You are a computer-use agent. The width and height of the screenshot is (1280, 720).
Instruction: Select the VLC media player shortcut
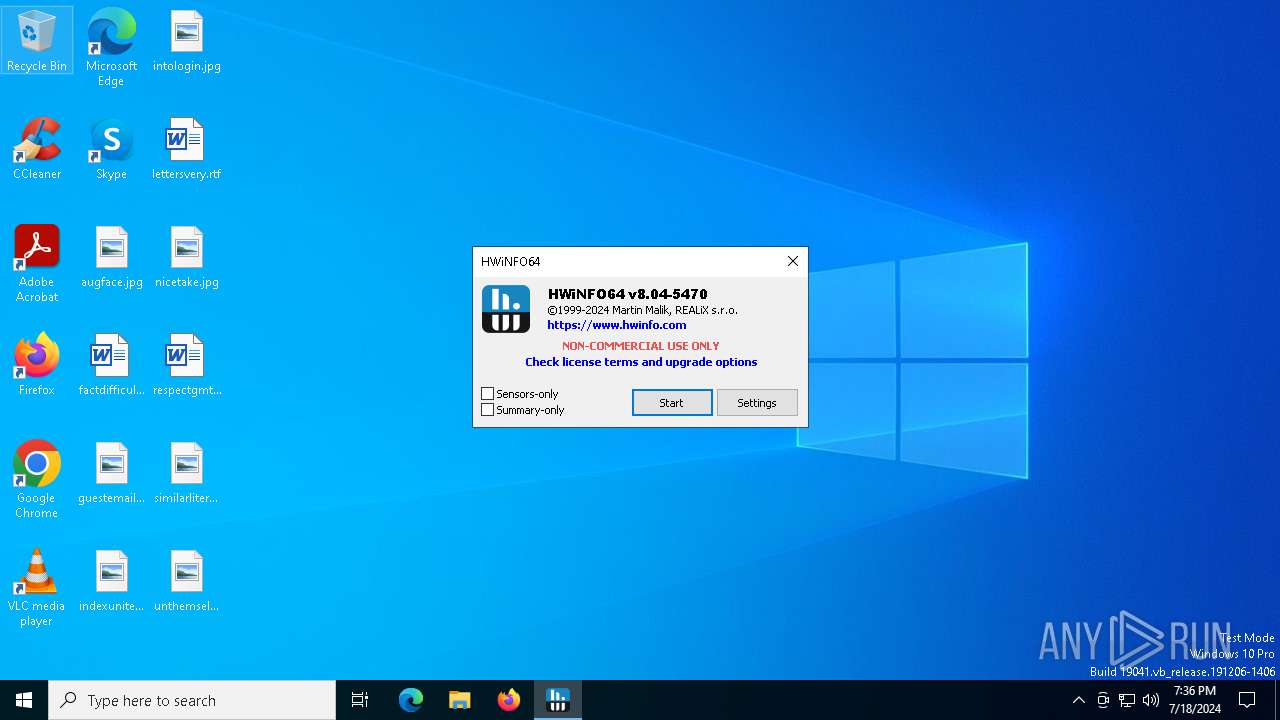(x=37, y=587)
